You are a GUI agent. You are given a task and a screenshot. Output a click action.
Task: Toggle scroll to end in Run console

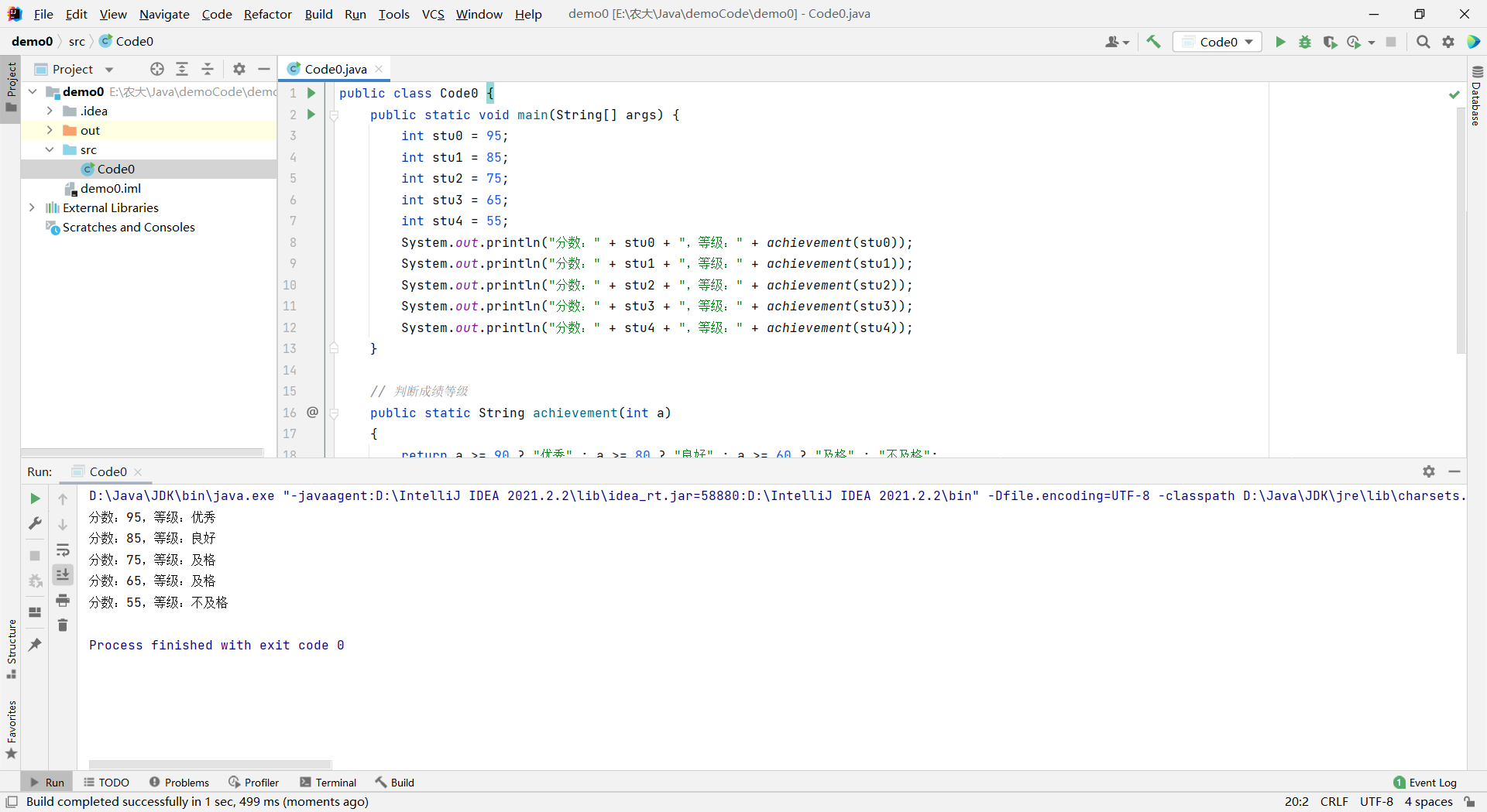pos(63,574)
